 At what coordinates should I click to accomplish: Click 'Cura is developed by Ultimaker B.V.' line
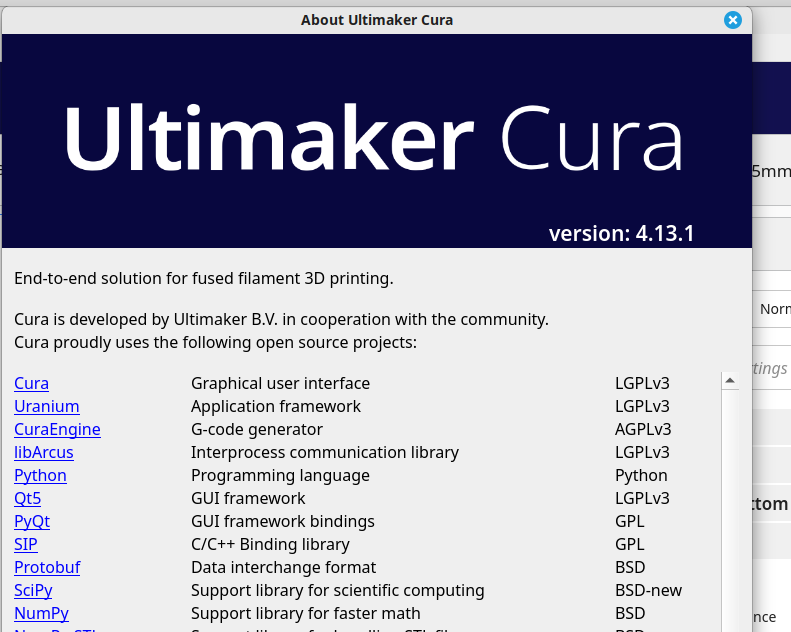click(x=281, y=319)
